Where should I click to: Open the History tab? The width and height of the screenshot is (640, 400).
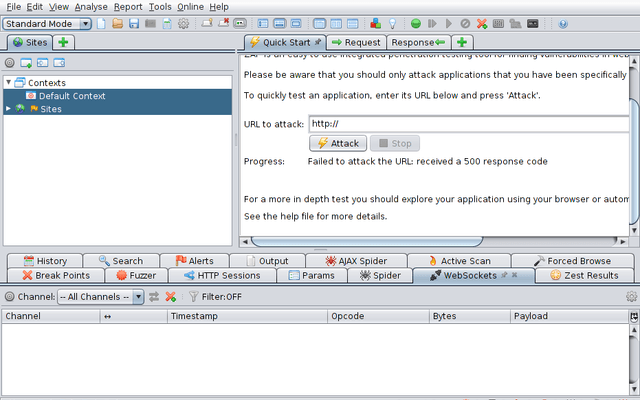(x=45, y=261)
